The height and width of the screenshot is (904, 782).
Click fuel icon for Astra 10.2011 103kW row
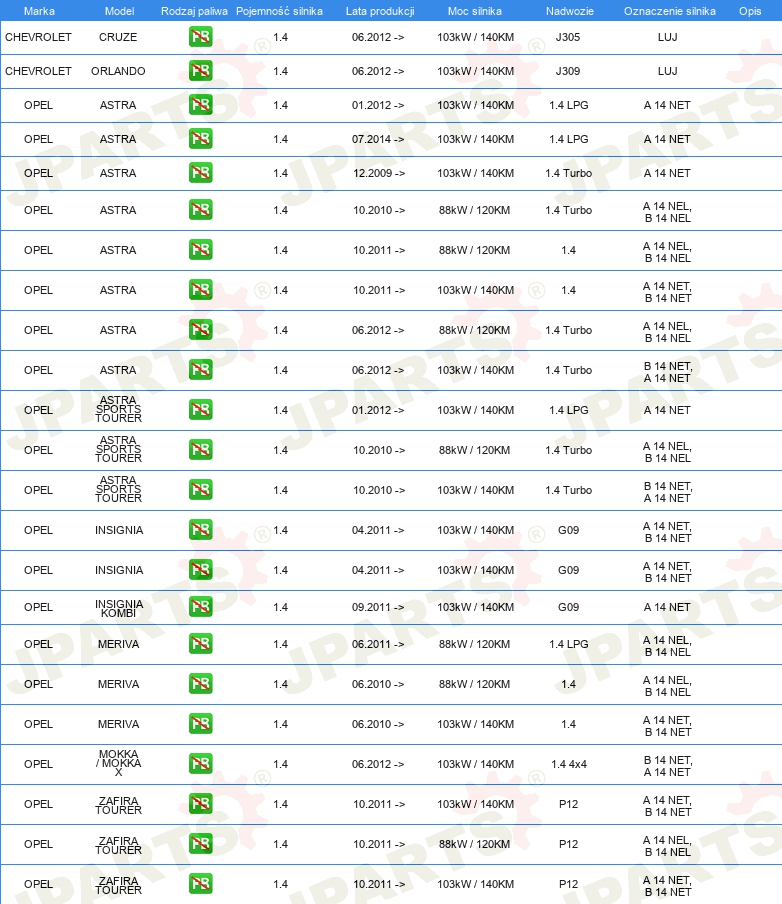(x=201, y=290)
